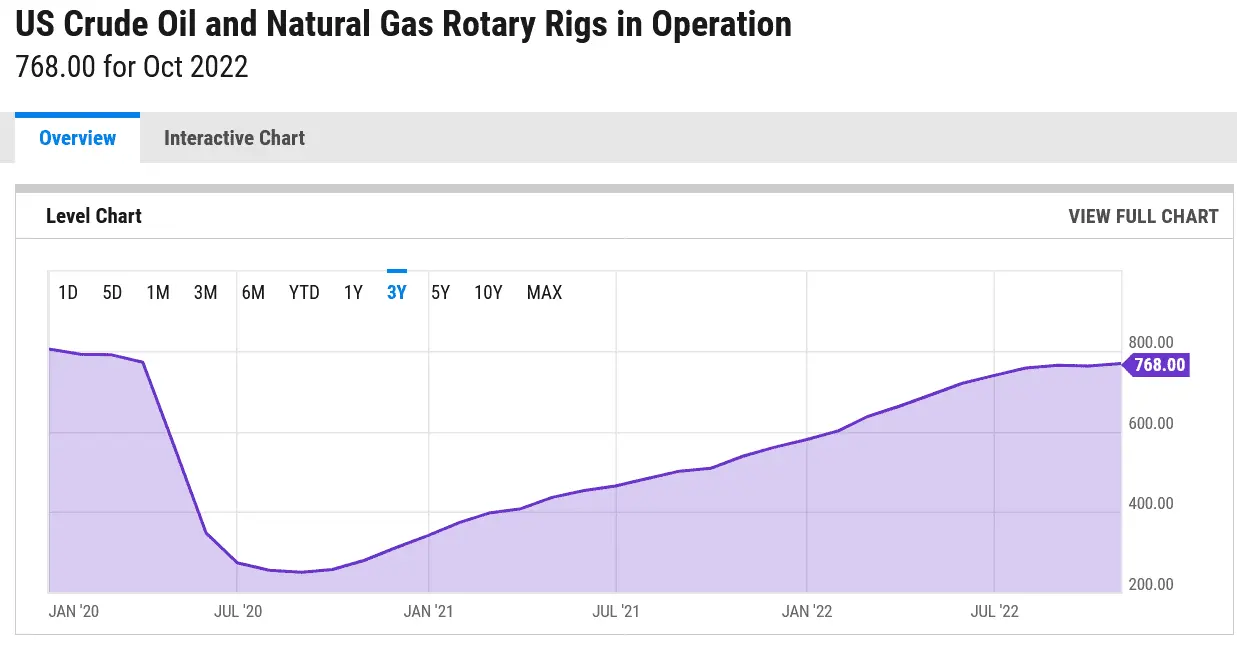Show year-to-date with YTD
The height and width of the screenshot is (660, 1237).
[304, 293]
